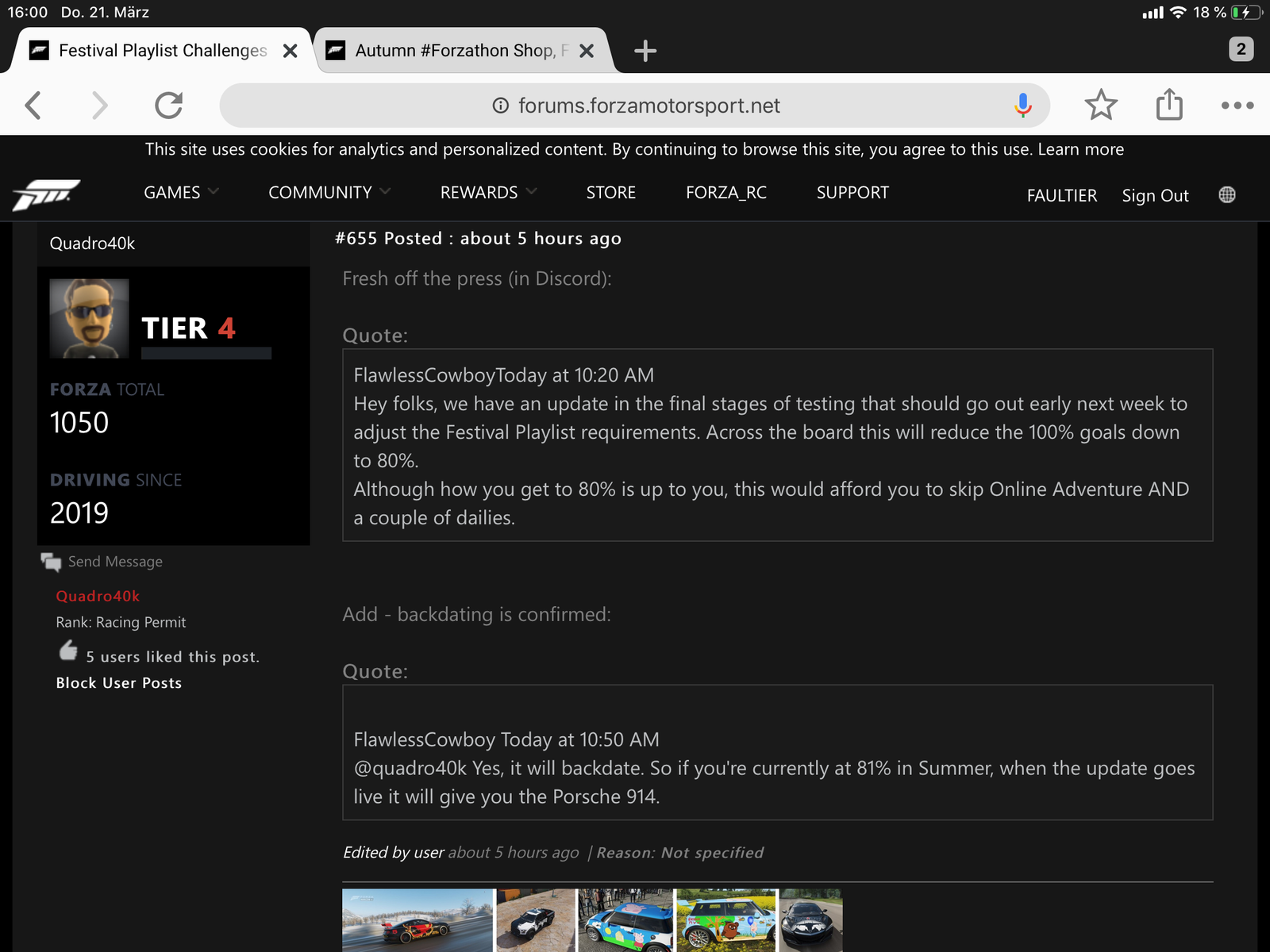This screenshot has height=952, width=1270.
Task: Open the browser three-dot menu
Action: click(x=1237, y=105)
